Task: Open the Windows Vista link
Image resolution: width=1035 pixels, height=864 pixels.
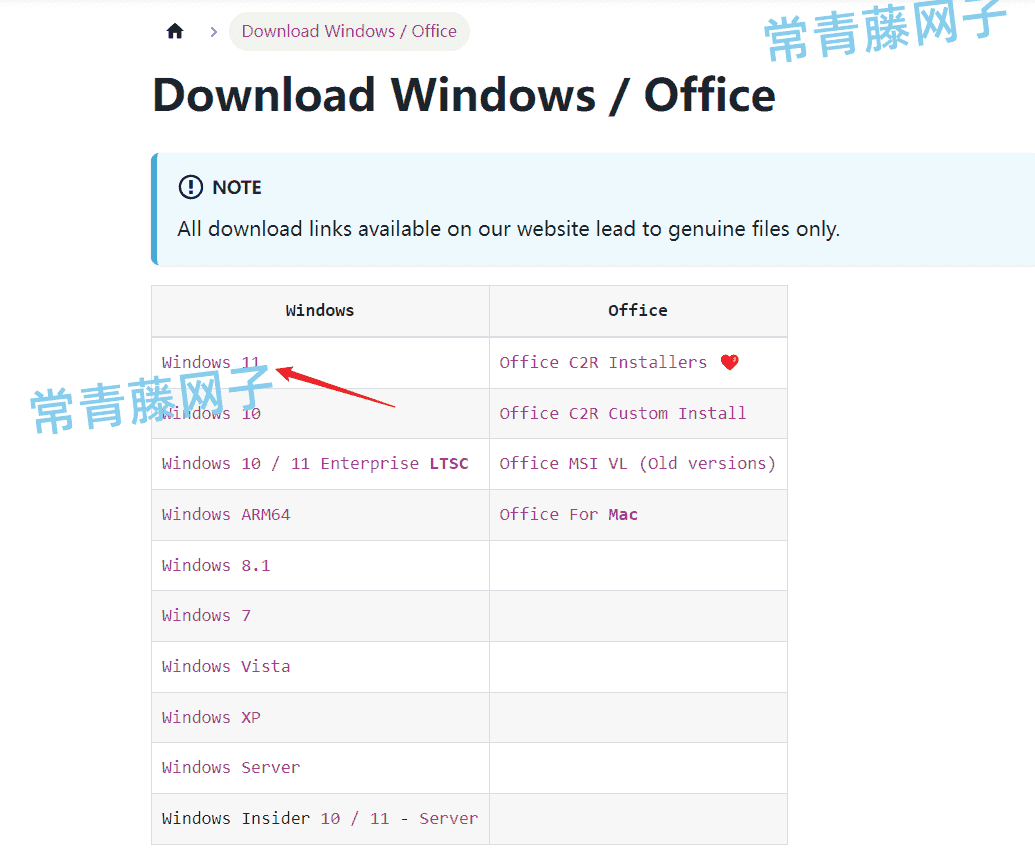Action: (226, 667)
